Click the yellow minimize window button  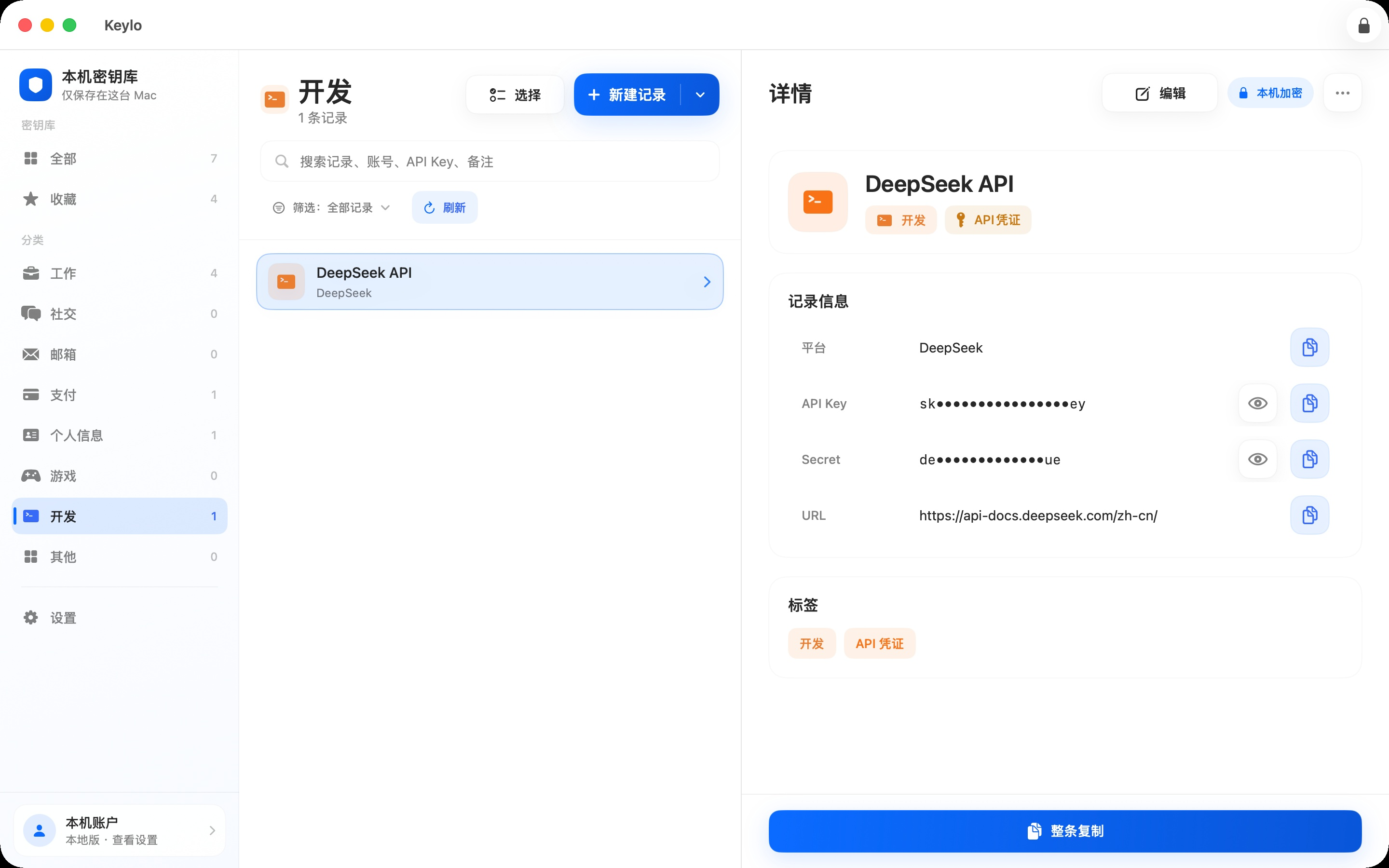[x=47, y=25]
